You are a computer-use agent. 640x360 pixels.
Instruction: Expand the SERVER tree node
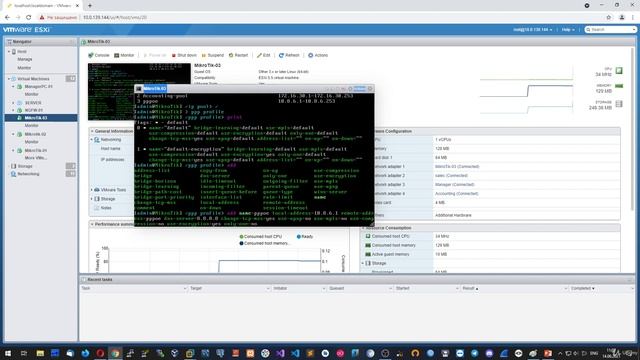coord(13,103)
